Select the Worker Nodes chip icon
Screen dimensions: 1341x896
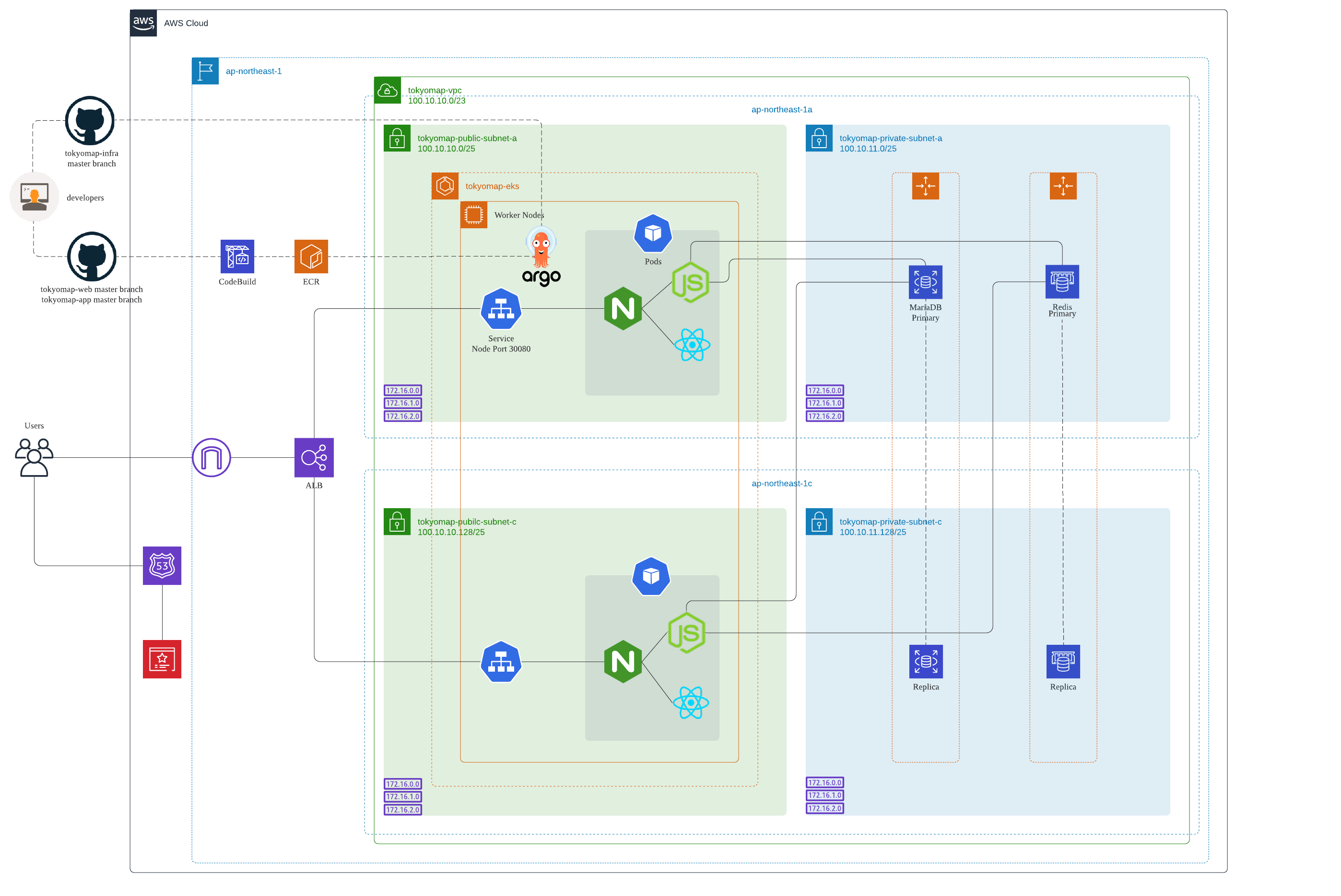(474, 215)
